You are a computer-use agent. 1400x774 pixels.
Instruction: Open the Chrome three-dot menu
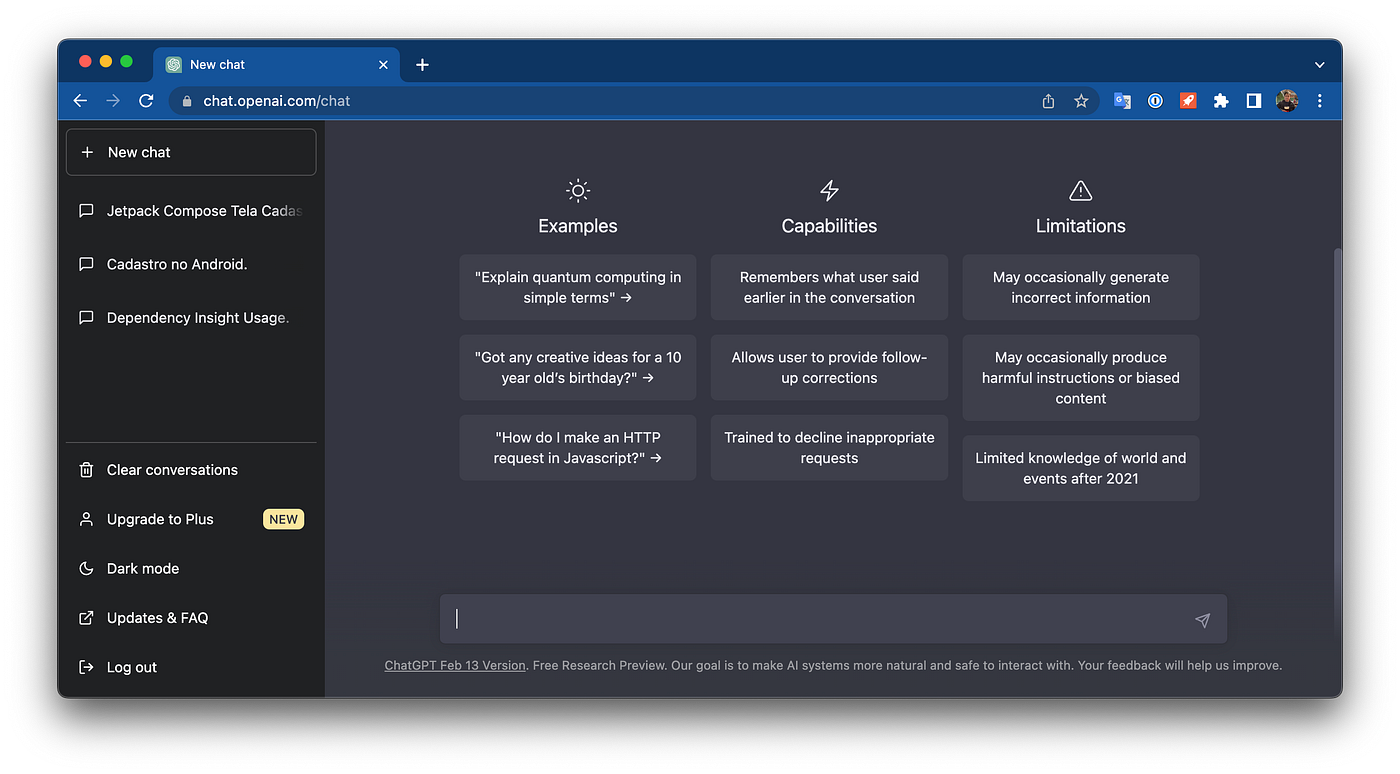pyautogui.click(x=1320, y=101)
